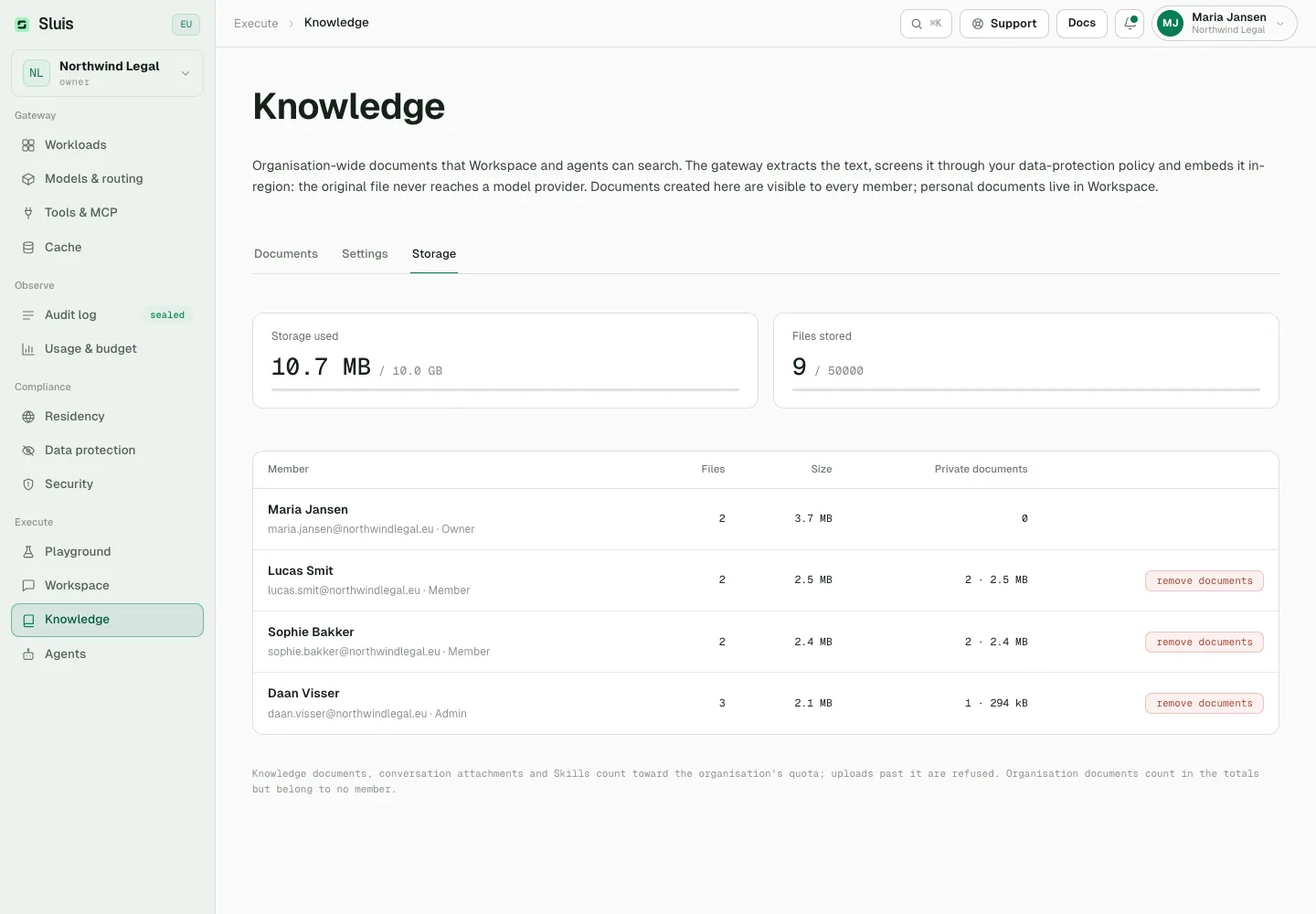1316x914 pixels.
Task: Open the Workloads sidebar icon
Action: [x=28, y=145]
